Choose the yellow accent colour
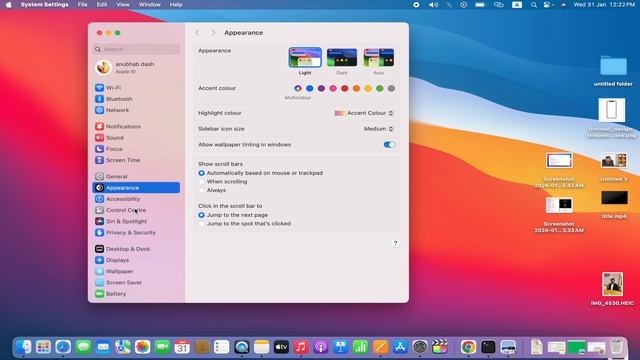 click(368, 88)
